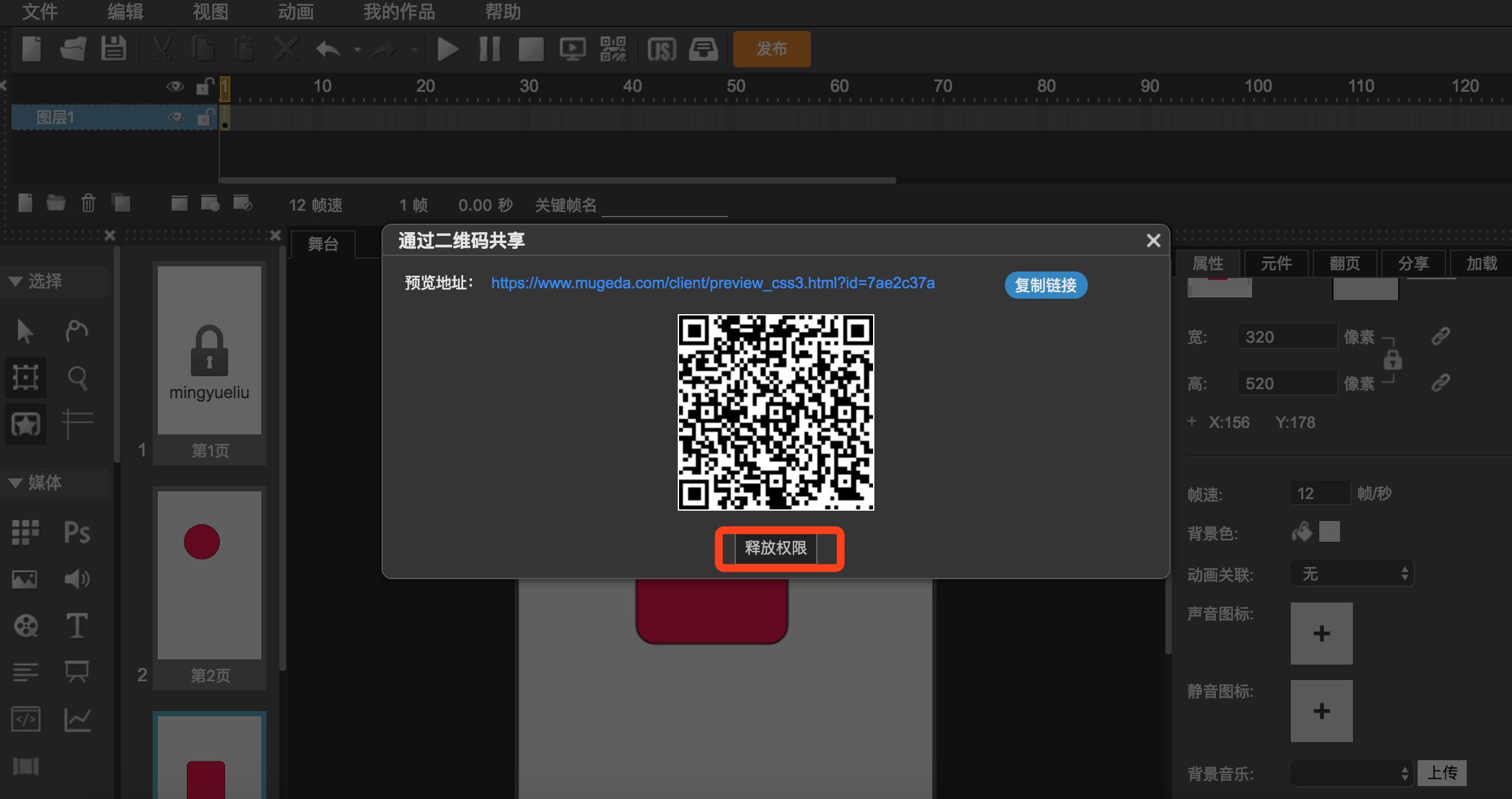Image resolution: width=1512 pixels, height=799 pixels.
Task: Open the 动画关联 dropdown
Action: click(1352, 573)
